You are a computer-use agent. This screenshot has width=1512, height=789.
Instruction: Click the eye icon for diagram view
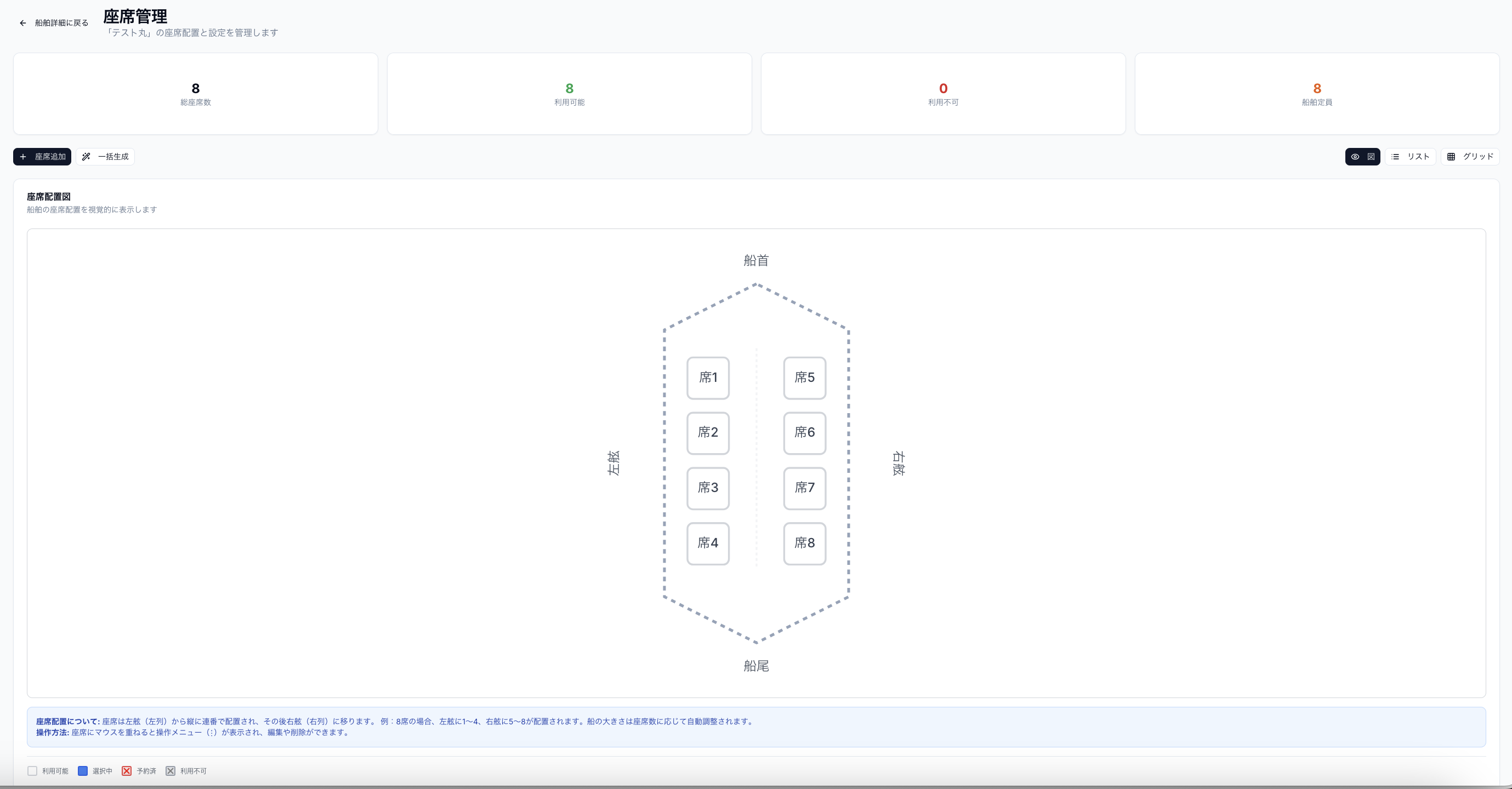tap(1355, 157)
